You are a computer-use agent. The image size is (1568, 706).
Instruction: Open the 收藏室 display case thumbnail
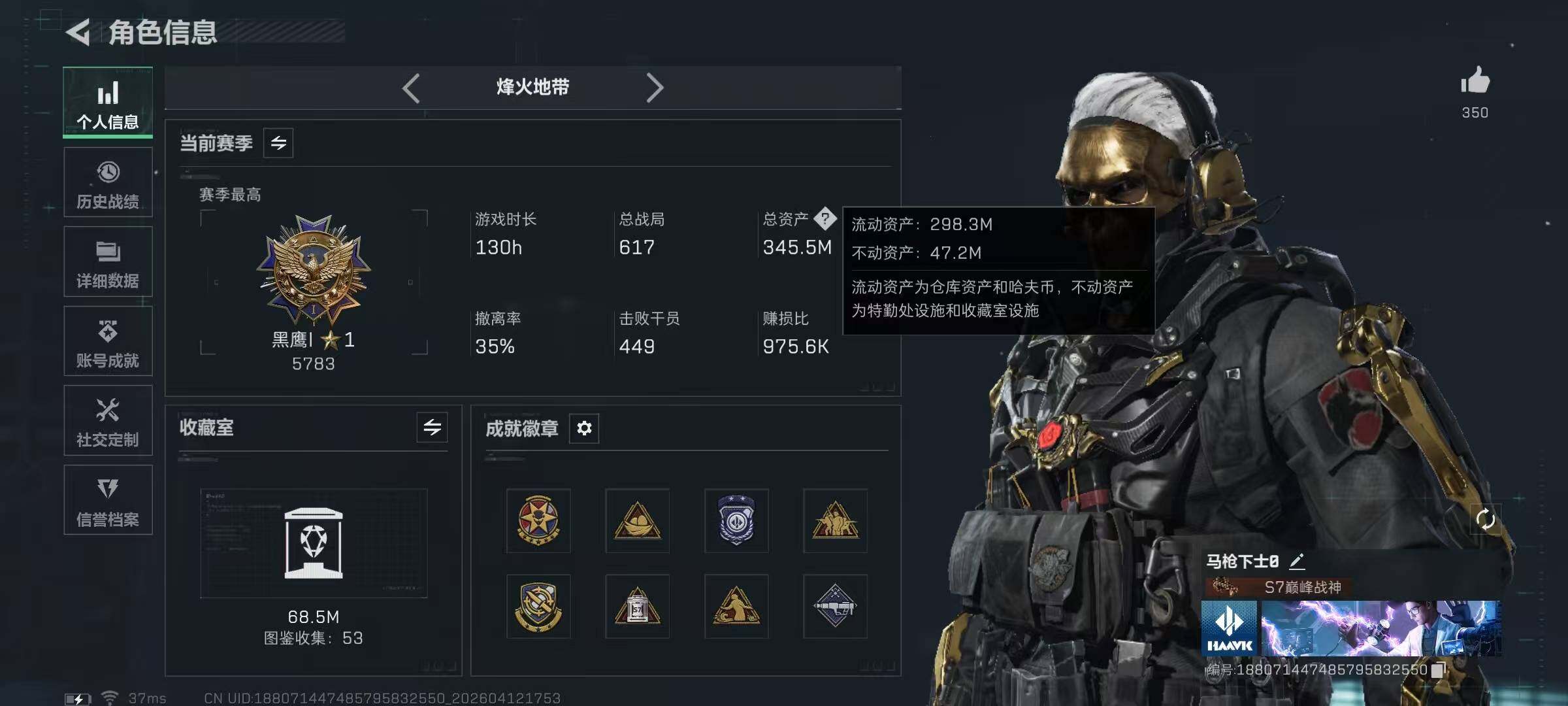(x=314, y=543)
